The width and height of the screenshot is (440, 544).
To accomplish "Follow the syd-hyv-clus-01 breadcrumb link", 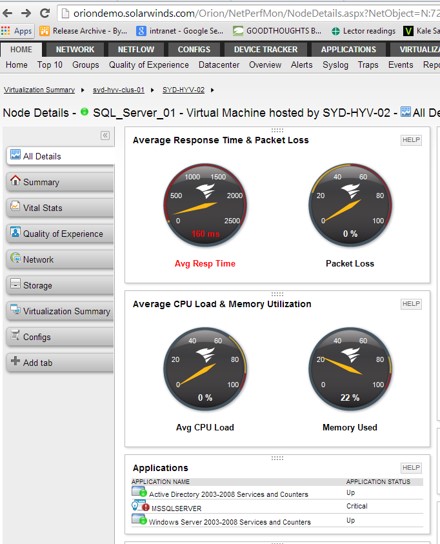I will point(118,90).
